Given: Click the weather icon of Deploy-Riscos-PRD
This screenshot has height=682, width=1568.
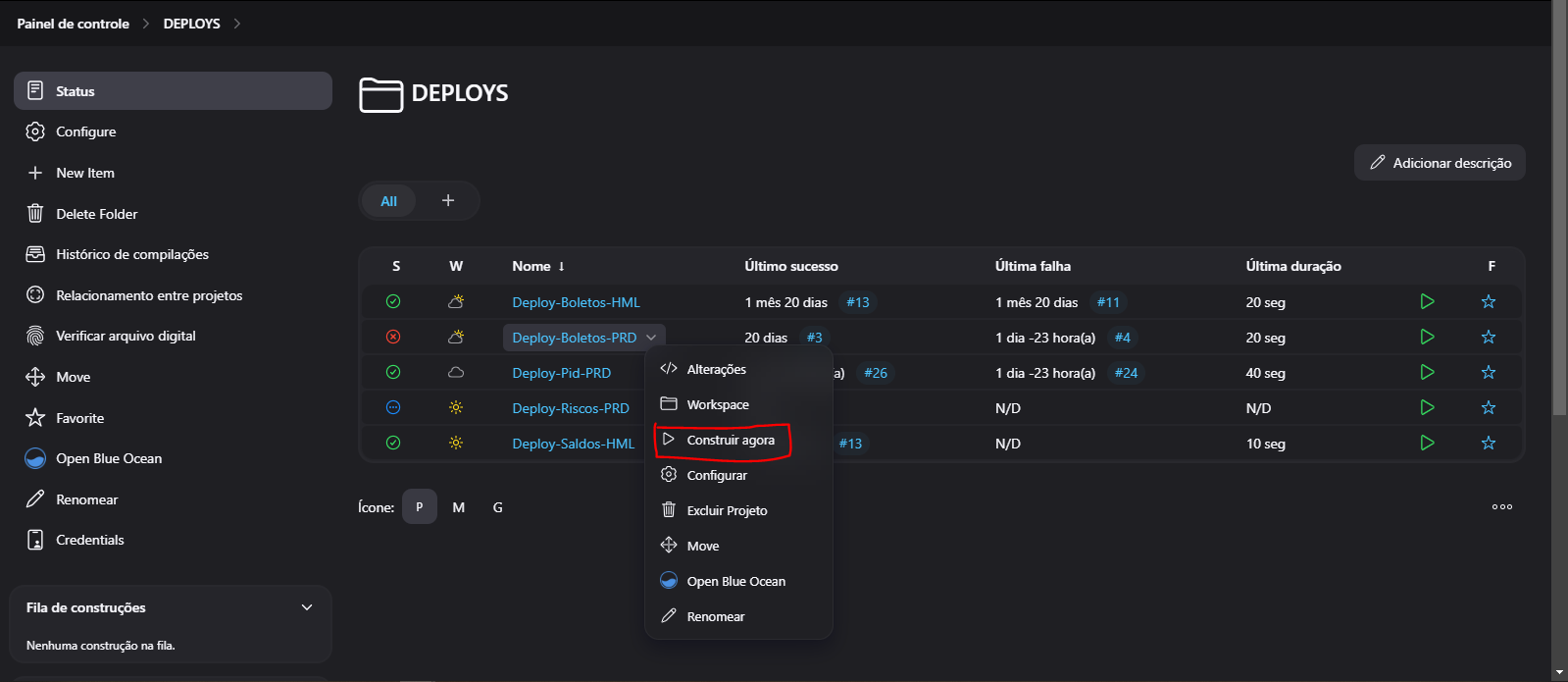Looking at the screenshot, I should click(x=456, y=408).
